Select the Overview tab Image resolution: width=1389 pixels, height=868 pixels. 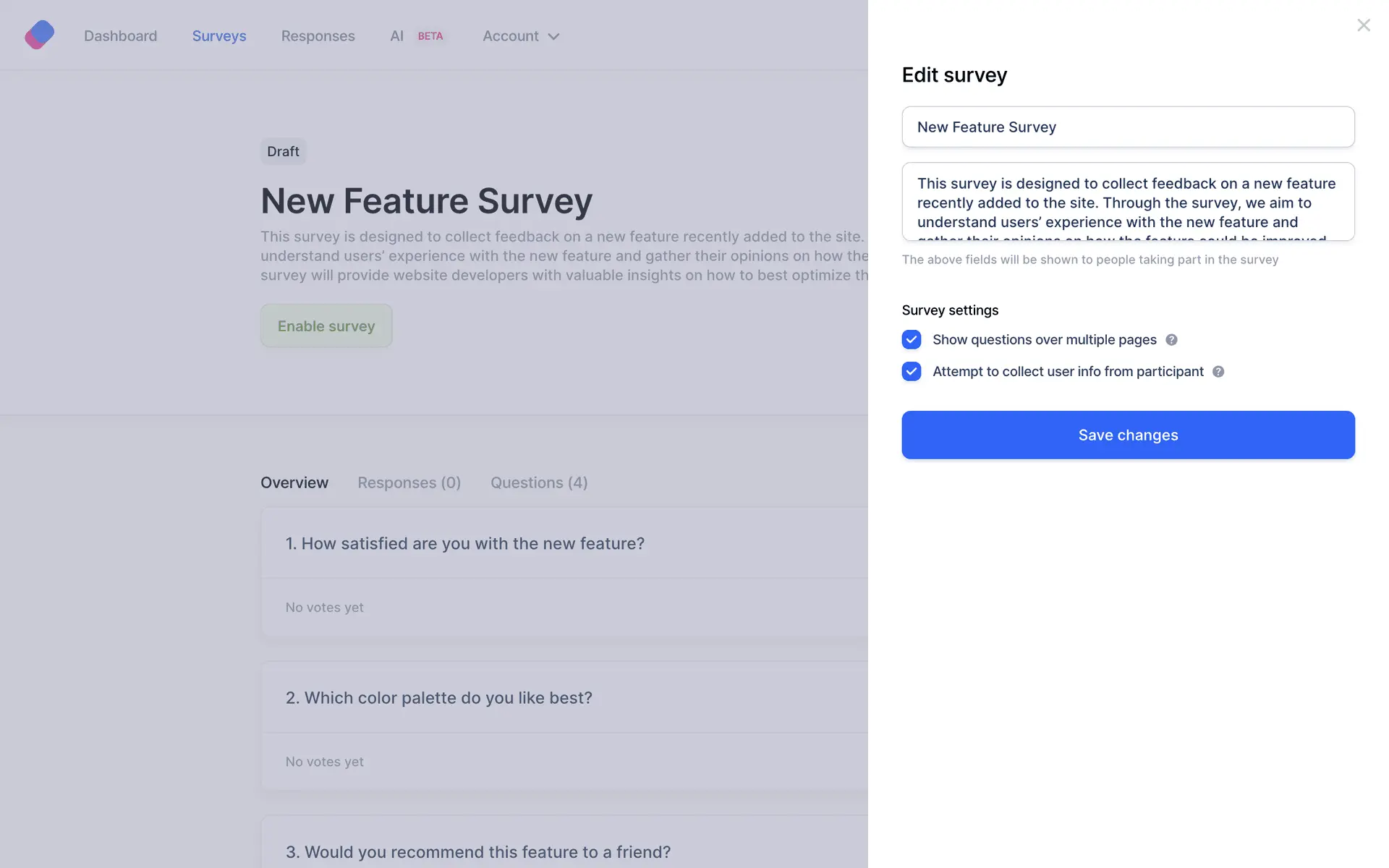[x=294, y=482]
